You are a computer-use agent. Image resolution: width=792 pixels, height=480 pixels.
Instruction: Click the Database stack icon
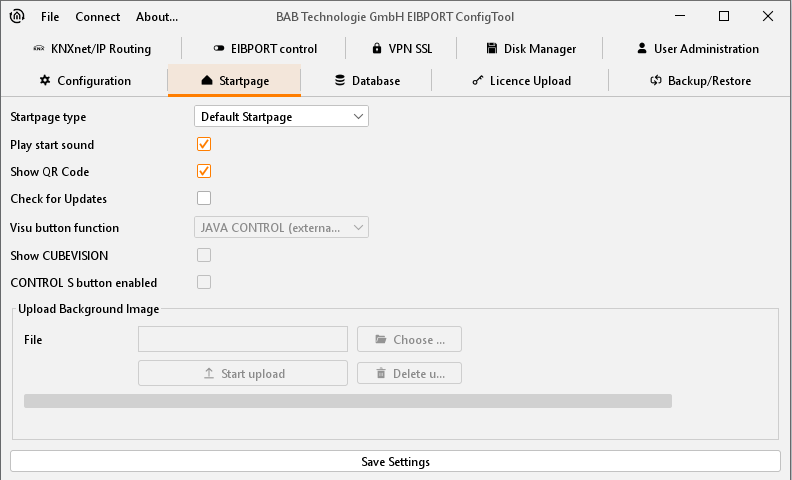(340, 80)
